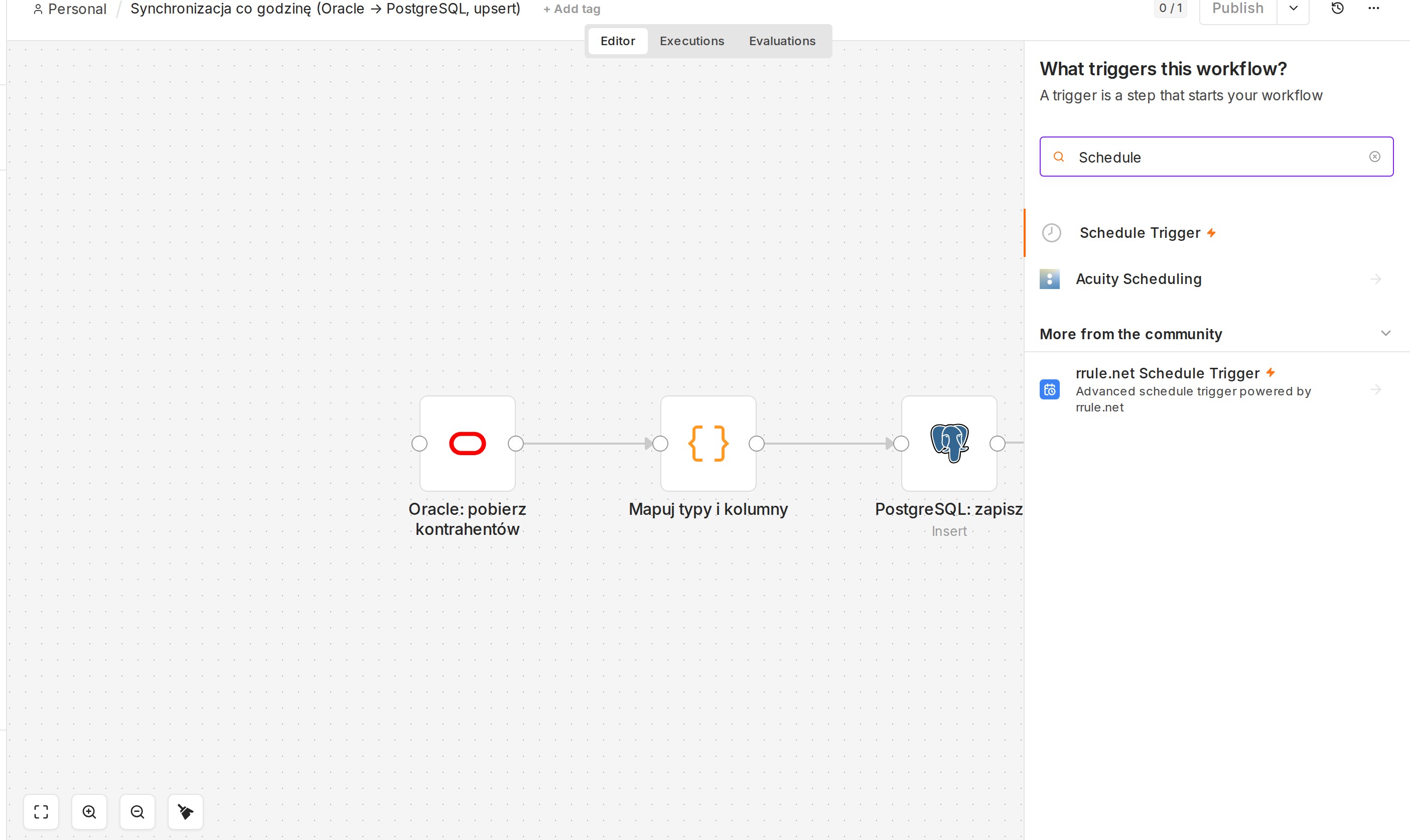Switch to the Evaluations tab
This screenshot has width=1410, height=840.
[782, 41]
